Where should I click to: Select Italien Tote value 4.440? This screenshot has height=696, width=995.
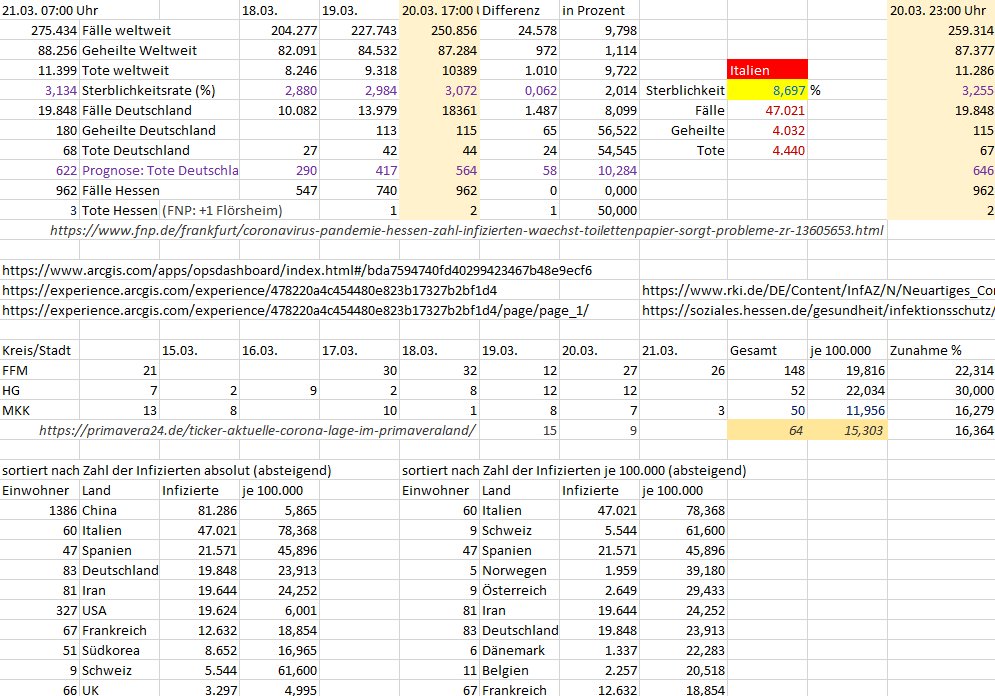(767, 150)
